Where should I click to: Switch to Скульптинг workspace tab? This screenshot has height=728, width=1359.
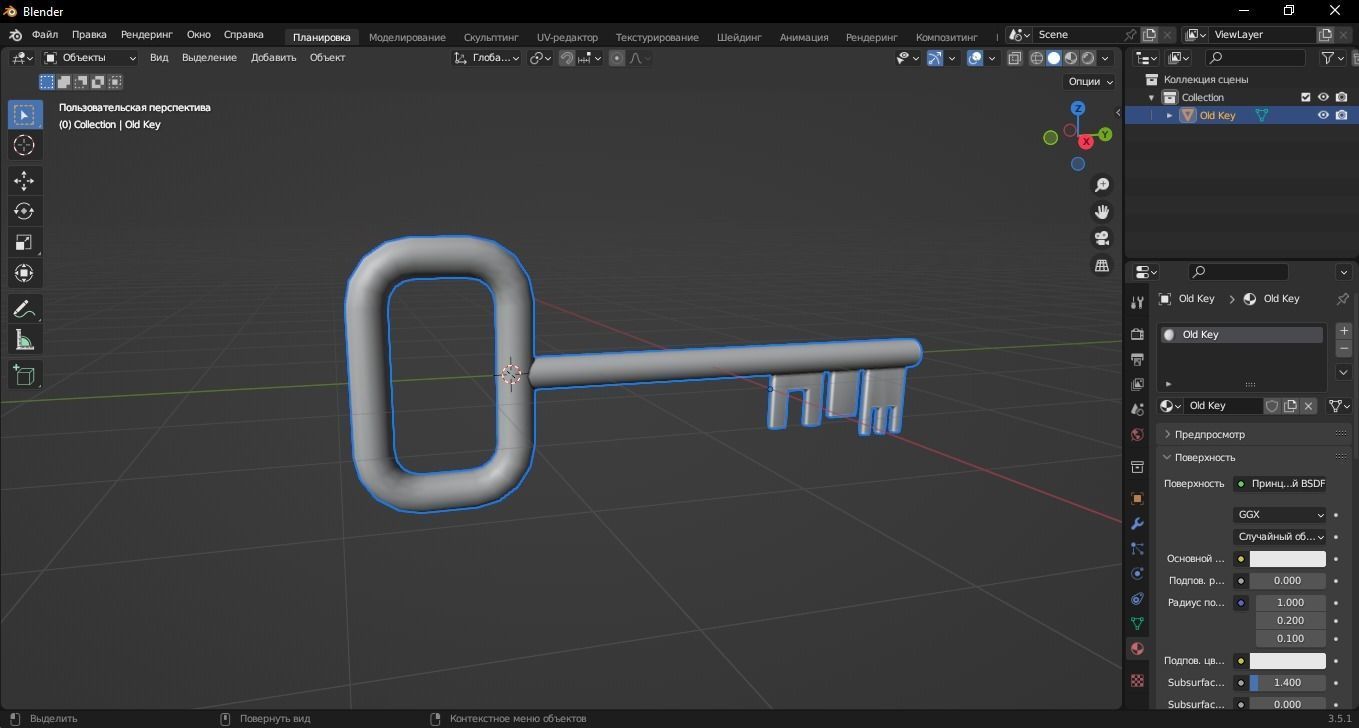[x=491, y=37]
